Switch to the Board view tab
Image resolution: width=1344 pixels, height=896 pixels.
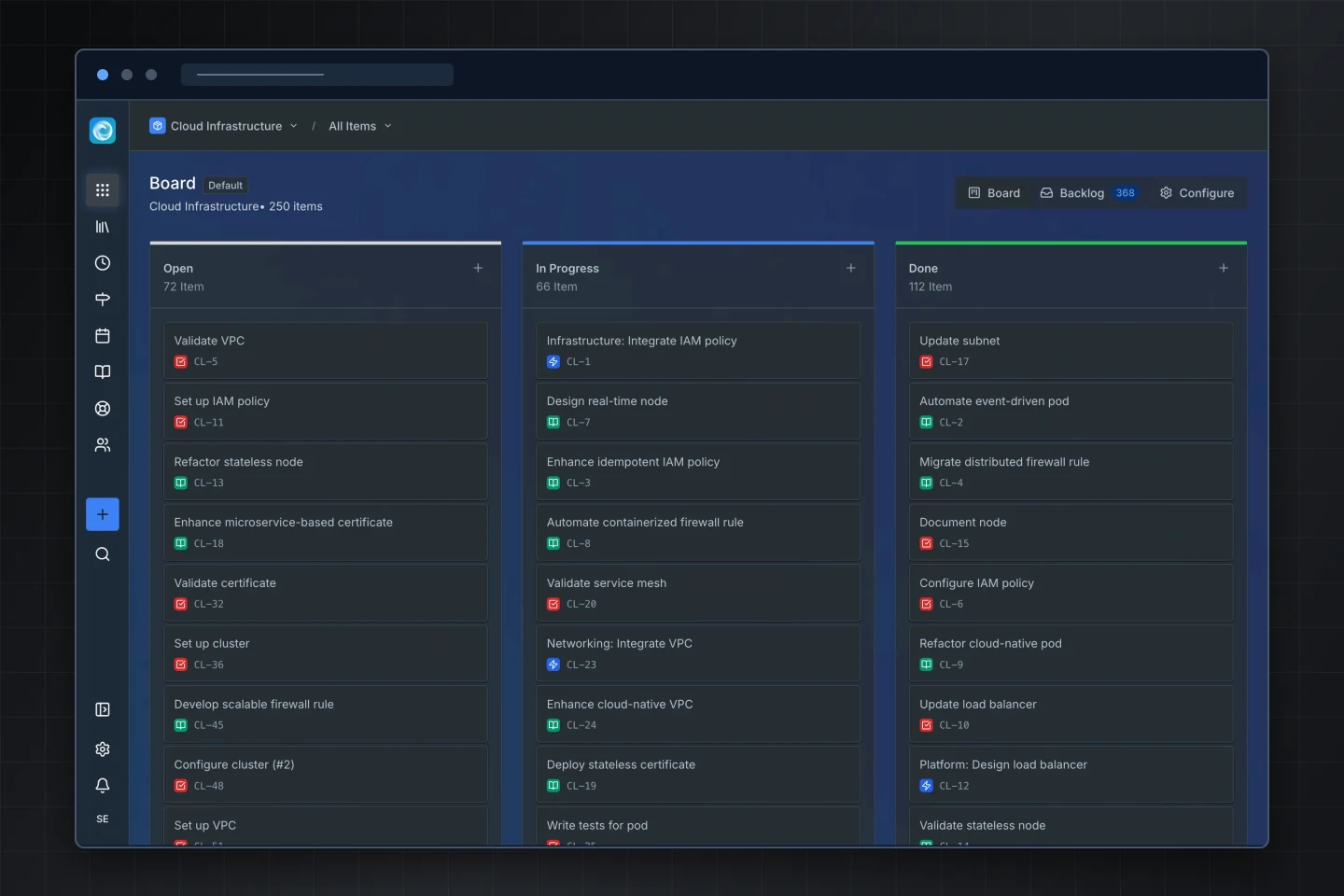click(994, 193)
